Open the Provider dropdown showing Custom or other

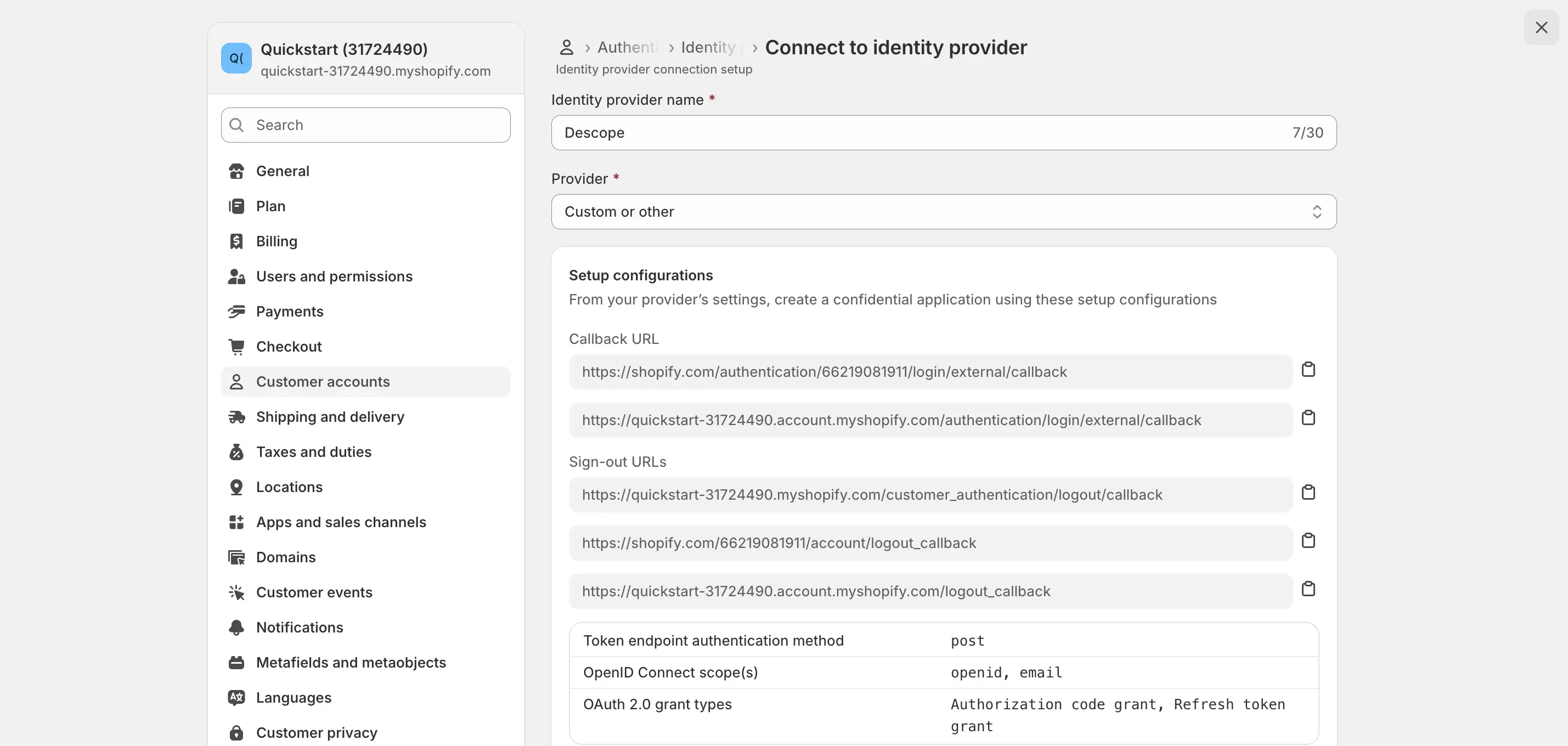coord(944,212)
